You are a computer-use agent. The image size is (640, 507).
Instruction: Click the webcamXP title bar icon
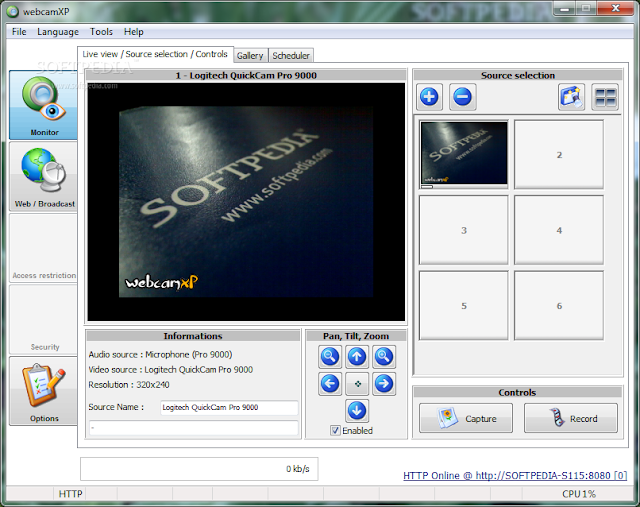(x=13, y=11)
